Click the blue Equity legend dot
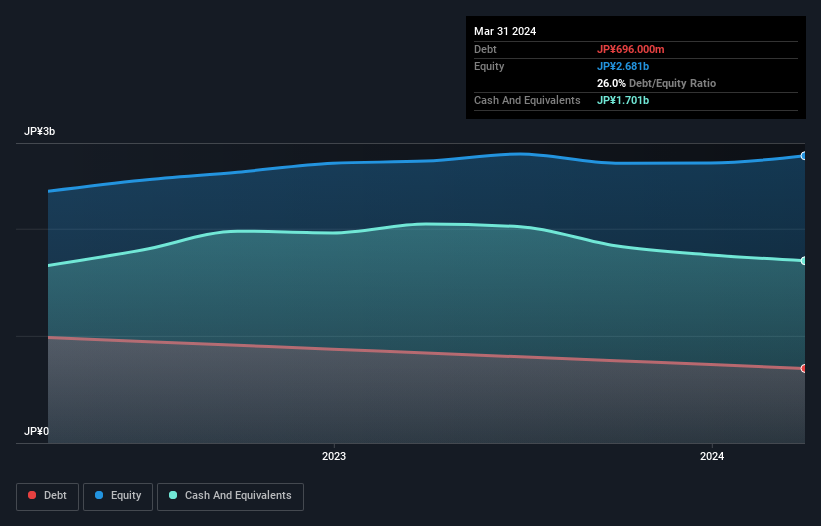The width and height of the screenshot is (821, 526). [x=99, y=495]
